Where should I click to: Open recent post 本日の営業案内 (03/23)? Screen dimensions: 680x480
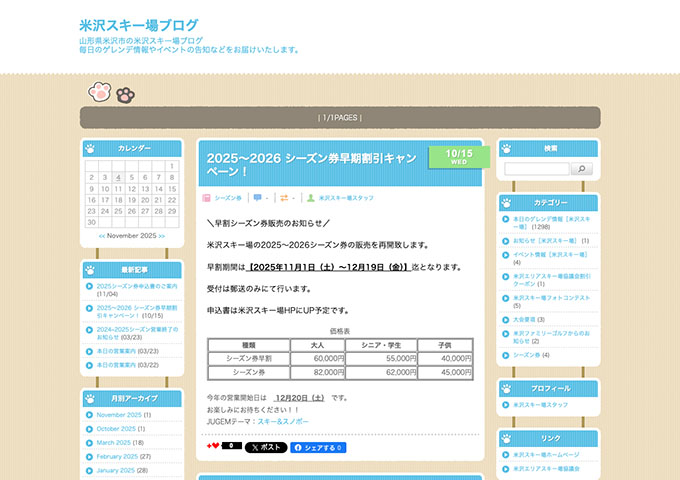[116, 351]
